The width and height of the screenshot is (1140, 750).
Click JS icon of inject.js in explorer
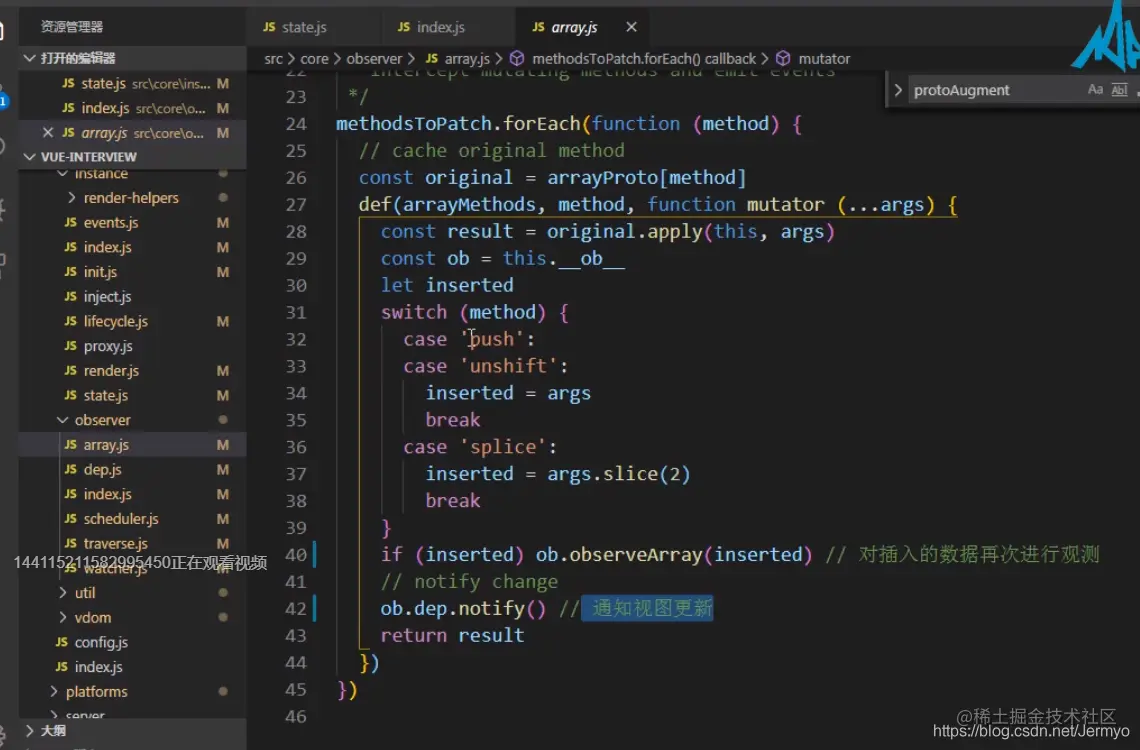71,297
